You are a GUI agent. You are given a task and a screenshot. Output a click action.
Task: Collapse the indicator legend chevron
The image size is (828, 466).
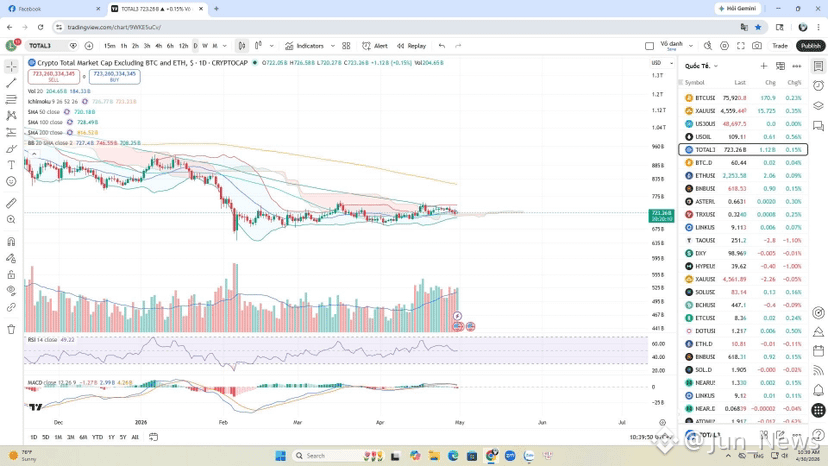(34, 154)
